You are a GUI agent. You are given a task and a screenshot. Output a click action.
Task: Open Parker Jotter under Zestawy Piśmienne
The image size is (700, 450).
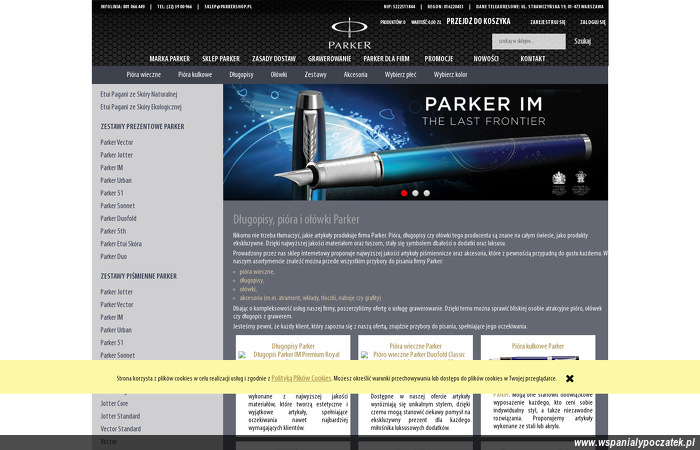click(116, 292)
